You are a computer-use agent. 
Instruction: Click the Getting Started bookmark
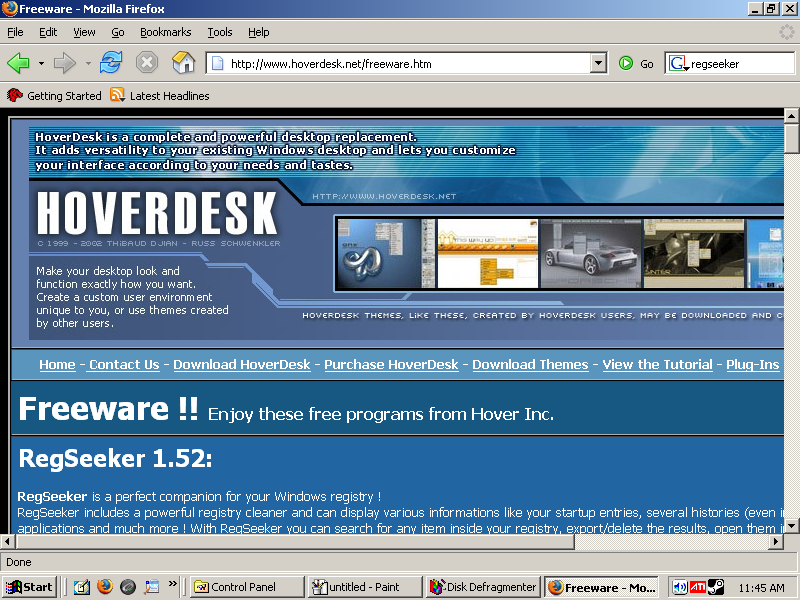coord(63,96)
